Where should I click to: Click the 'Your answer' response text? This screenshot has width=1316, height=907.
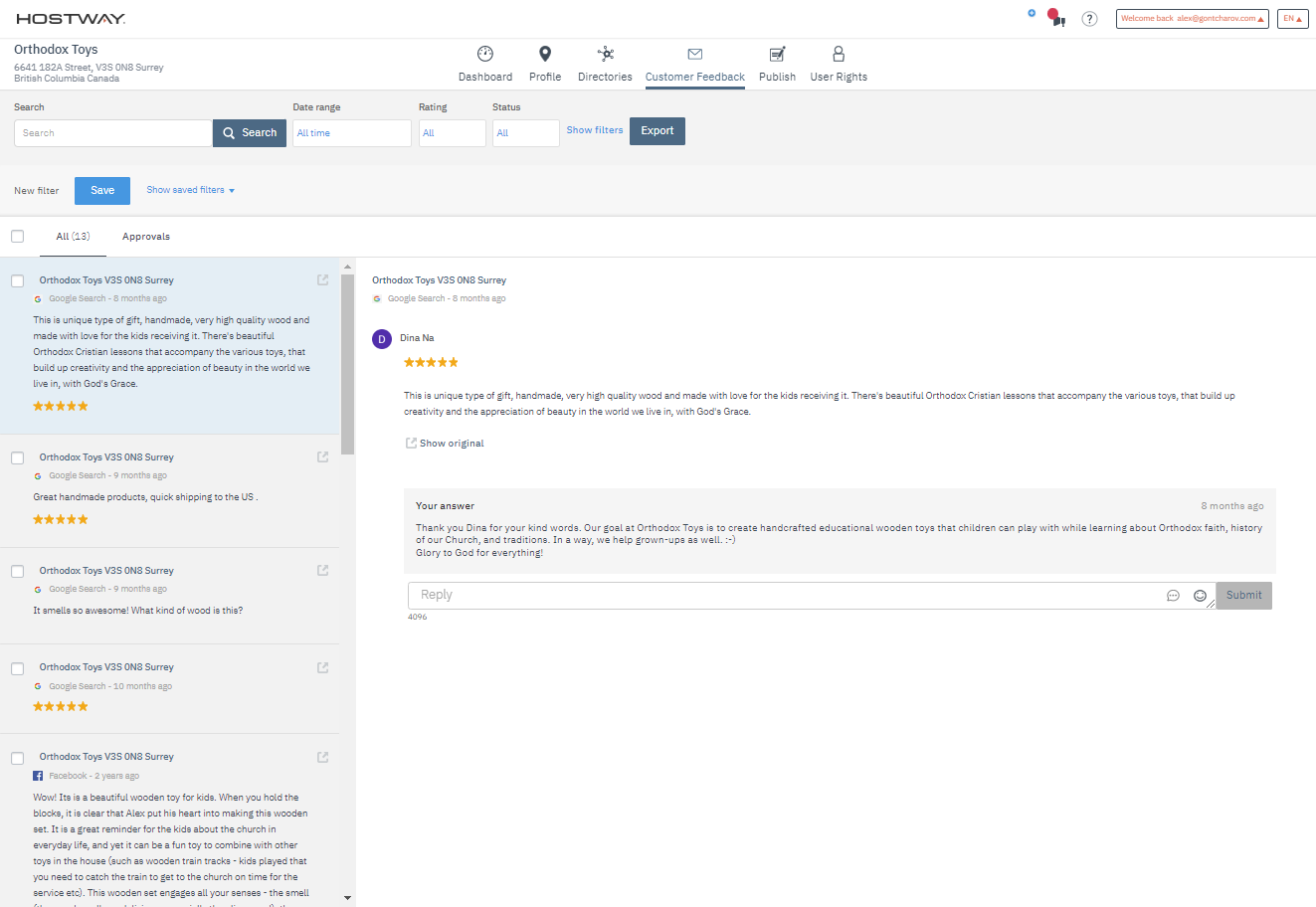[839, 540]
